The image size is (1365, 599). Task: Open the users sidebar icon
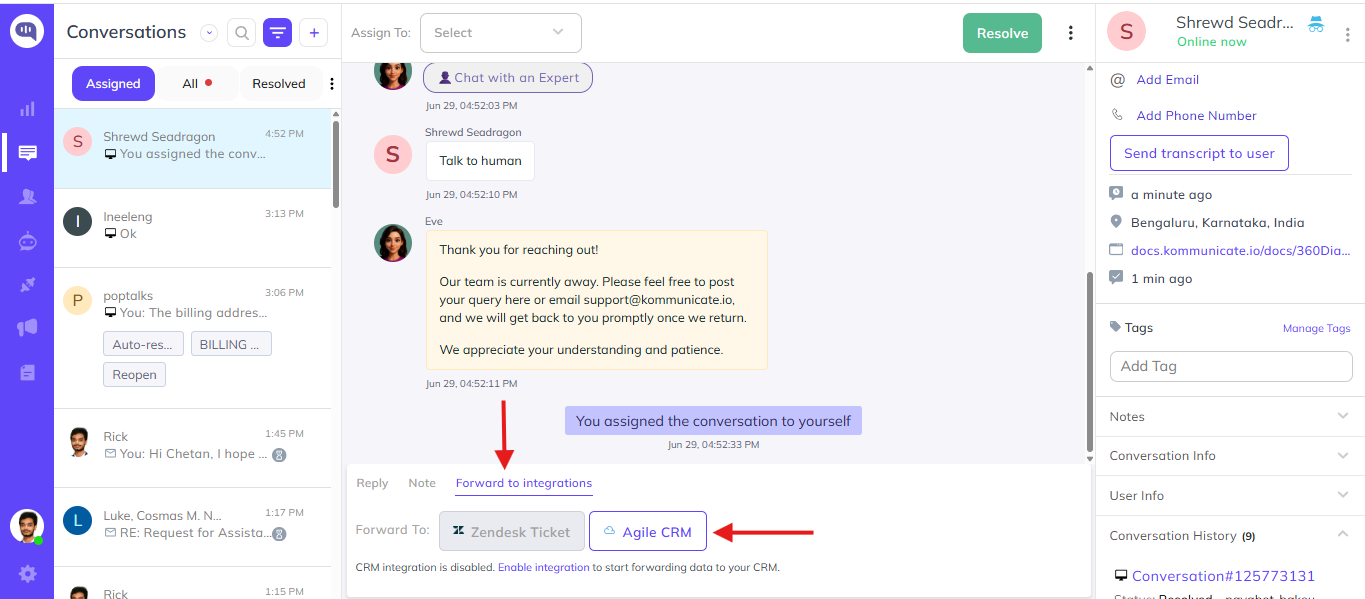(27, 197)
